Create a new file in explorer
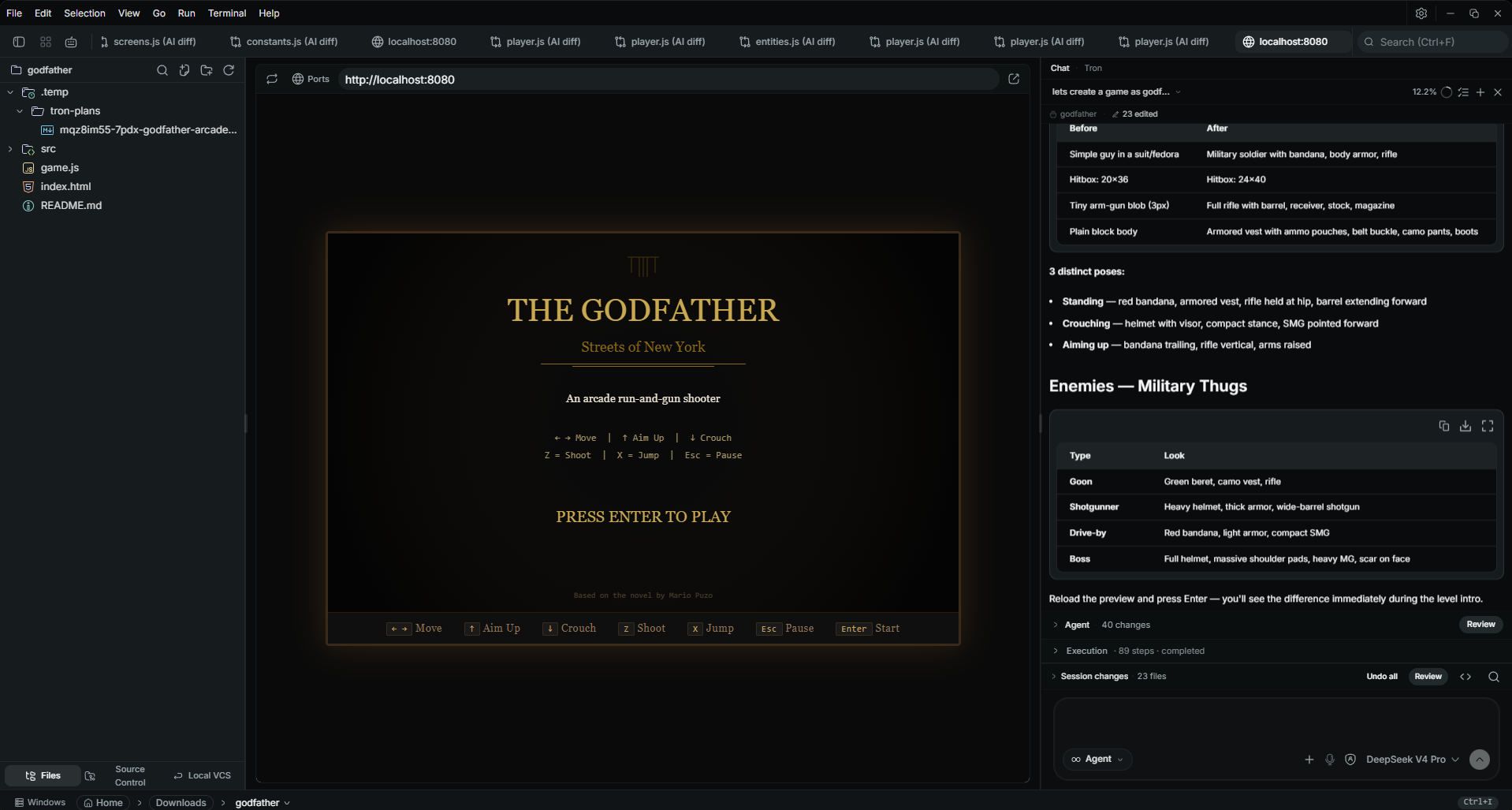Image resolution: width=1512 pixels, height=810 pixels. [184, 70]
